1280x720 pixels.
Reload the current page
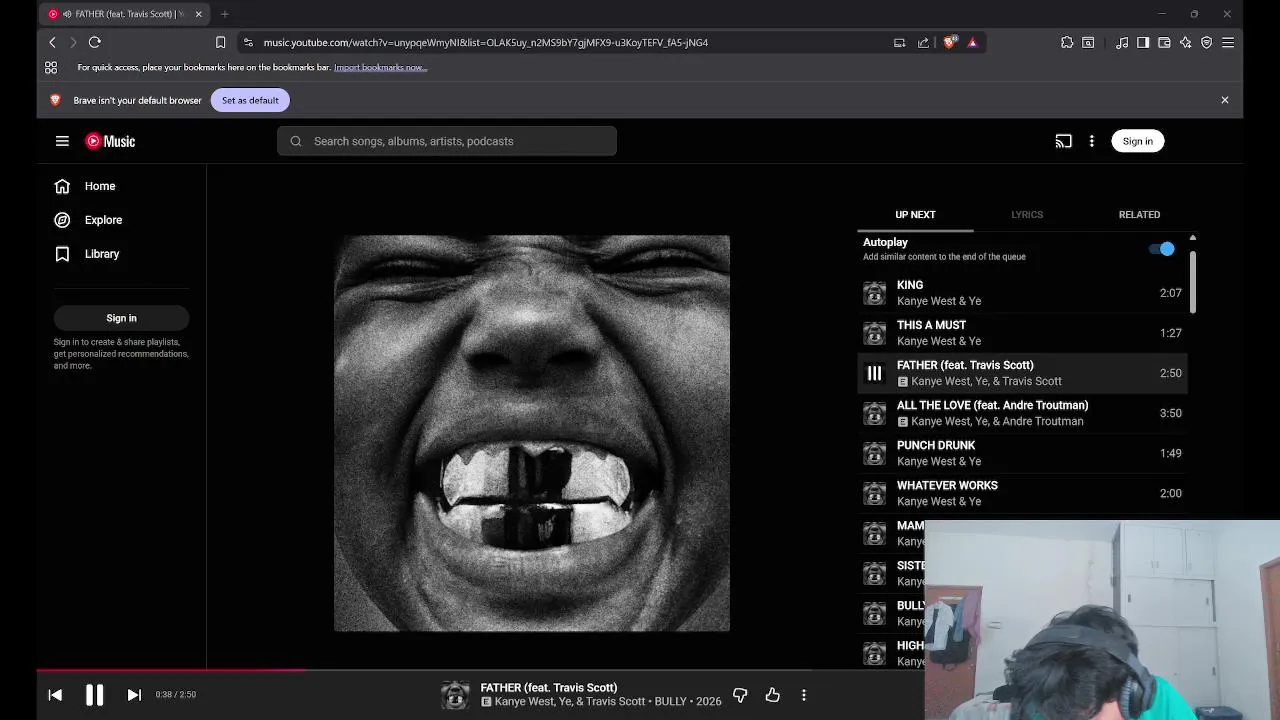(x=94, y=42)
